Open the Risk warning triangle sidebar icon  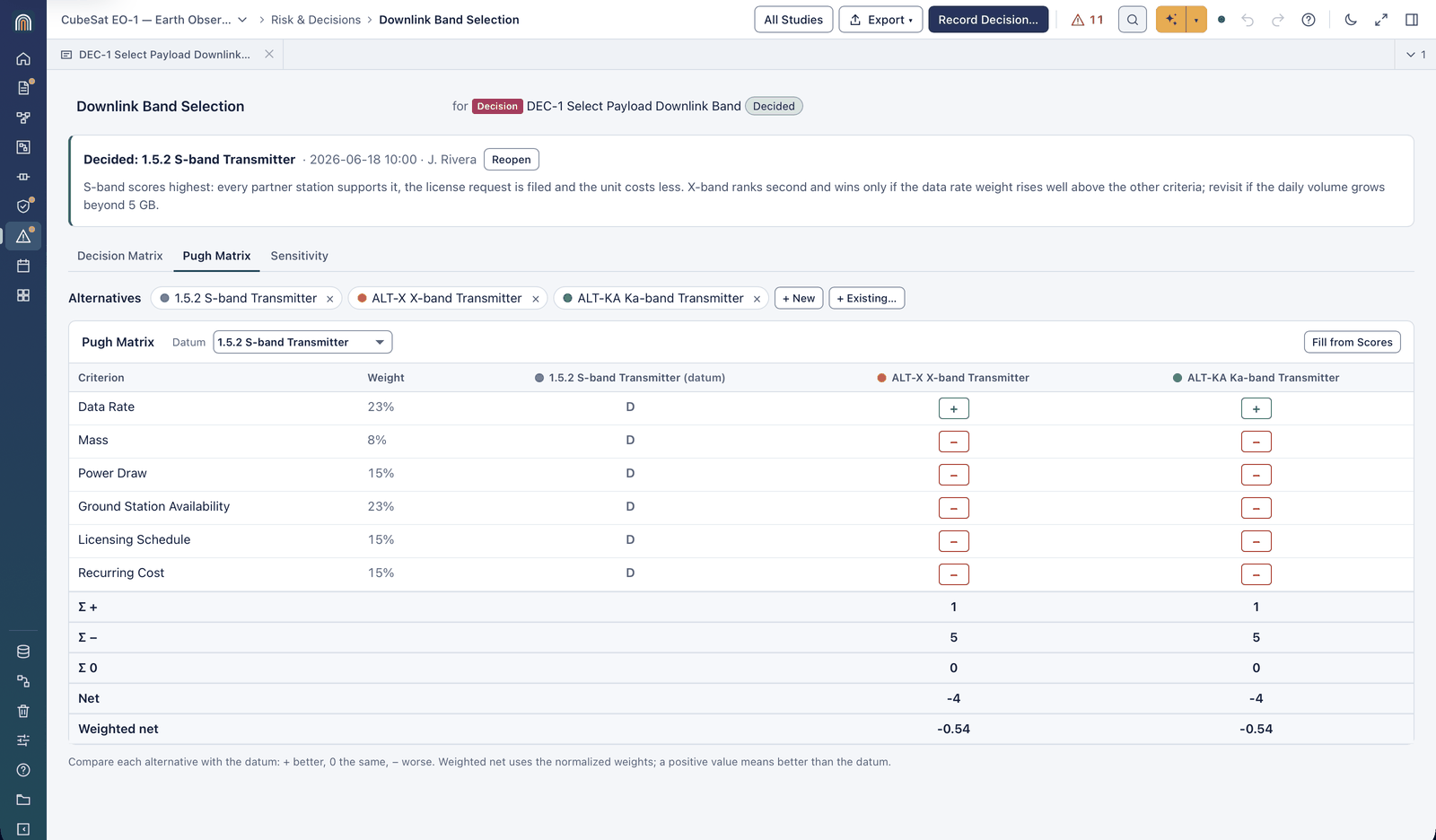coord(23,236)
